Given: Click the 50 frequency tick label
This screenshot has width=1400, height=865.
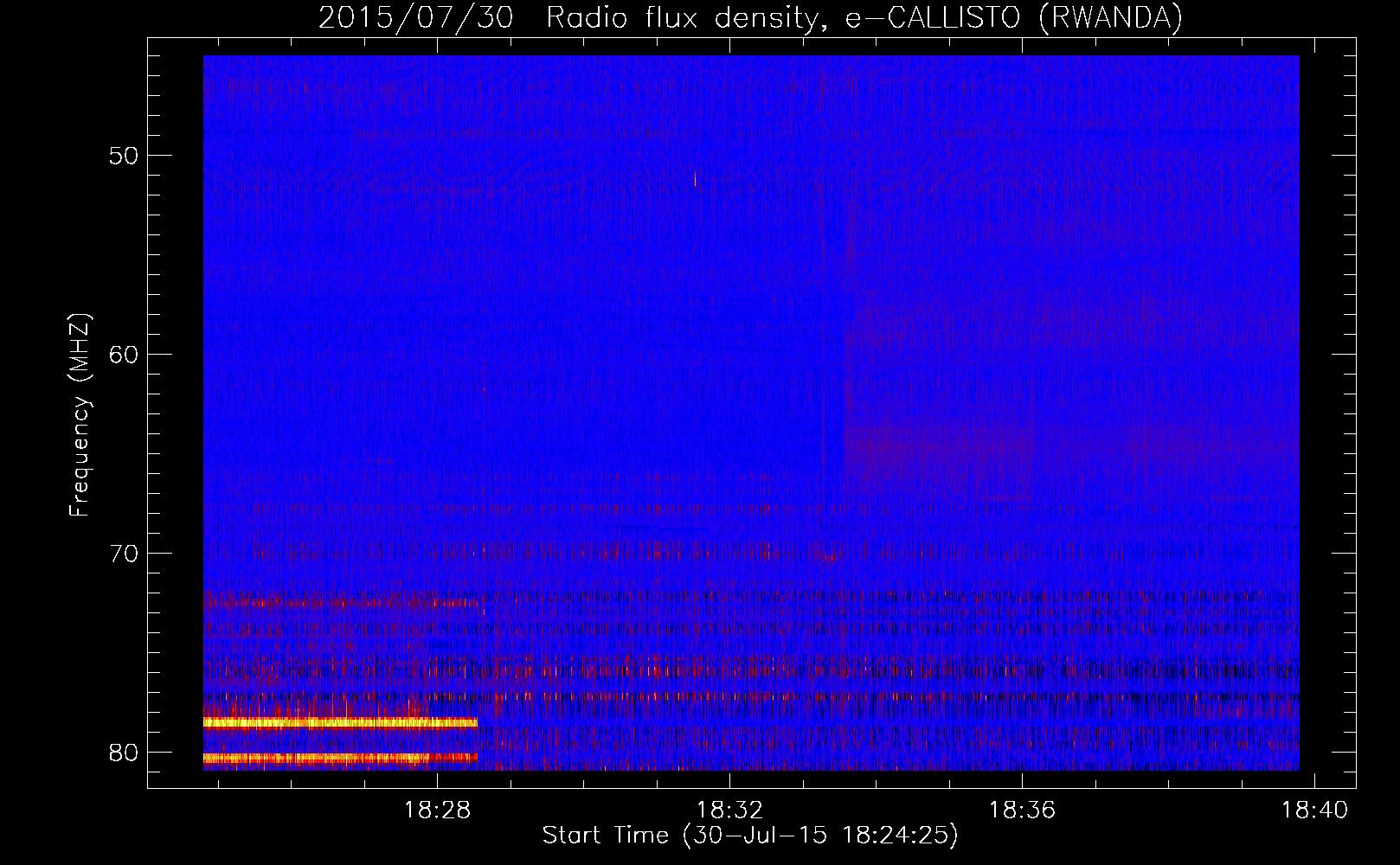Looking at the screenshot, I should pyautogui.click(x=125, y=156).
